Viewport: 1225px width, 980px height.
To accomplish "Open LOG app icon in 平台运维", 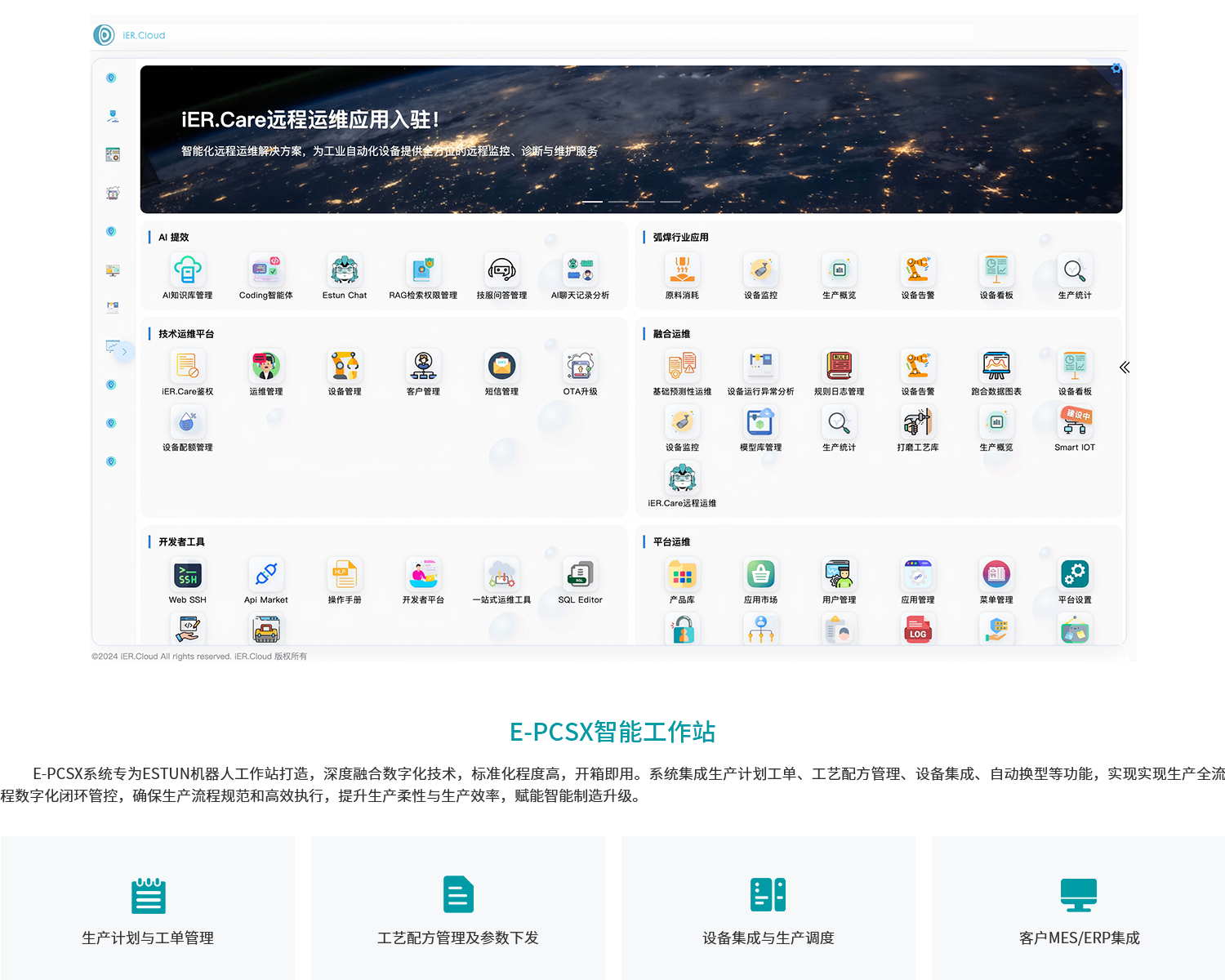I will click(918, 630).
